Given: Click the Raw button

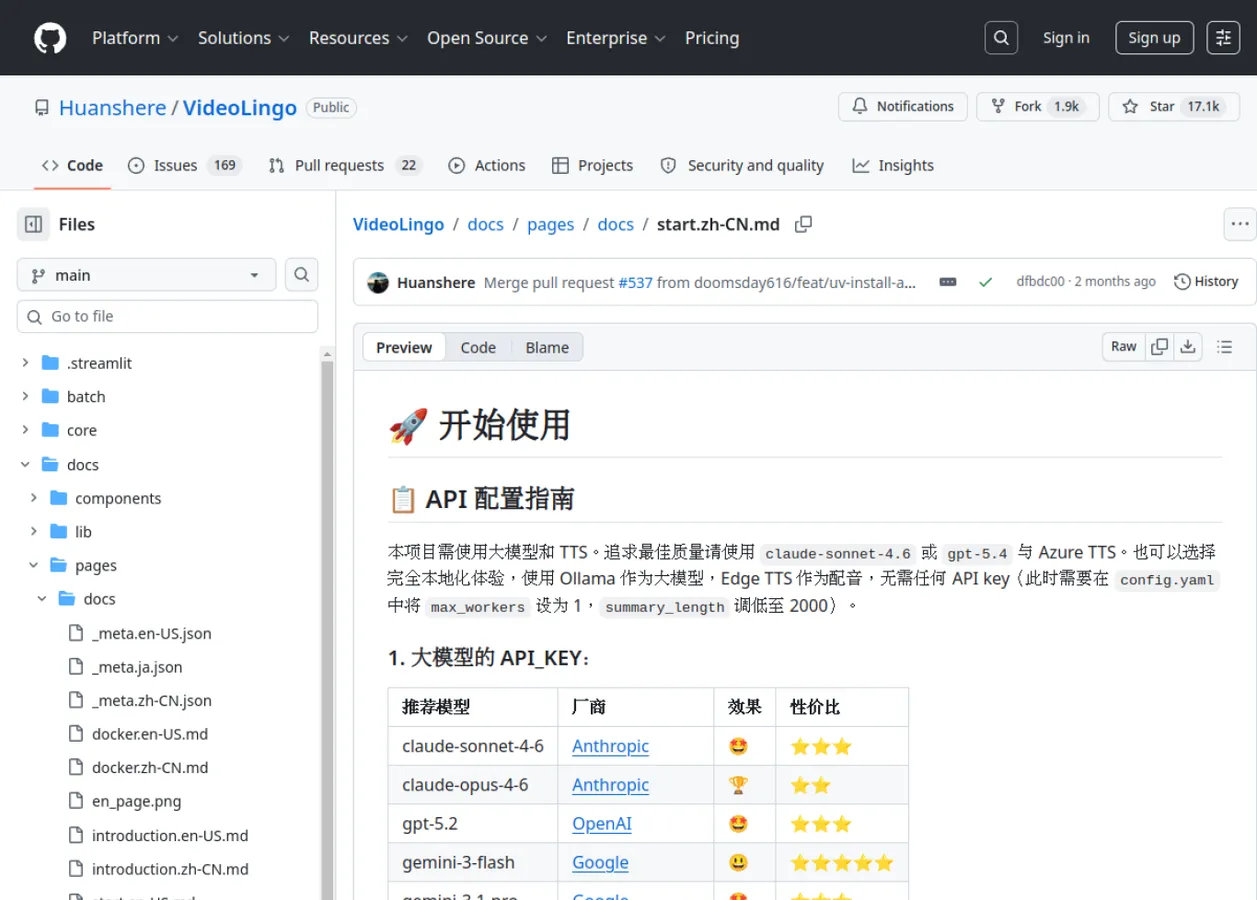Looking at the screenshot, I should [1124, 347].
